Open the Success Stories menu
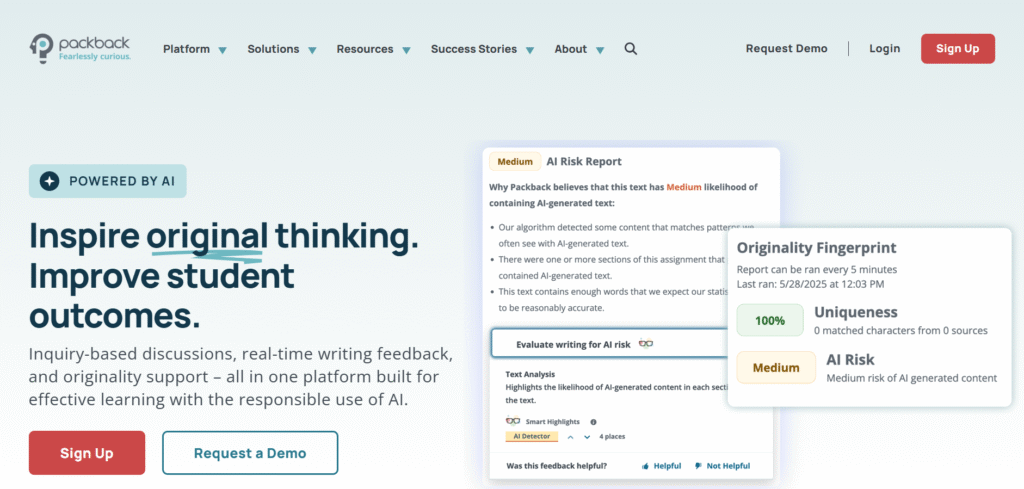1024x489 pixels. click(x=473, y=49)
